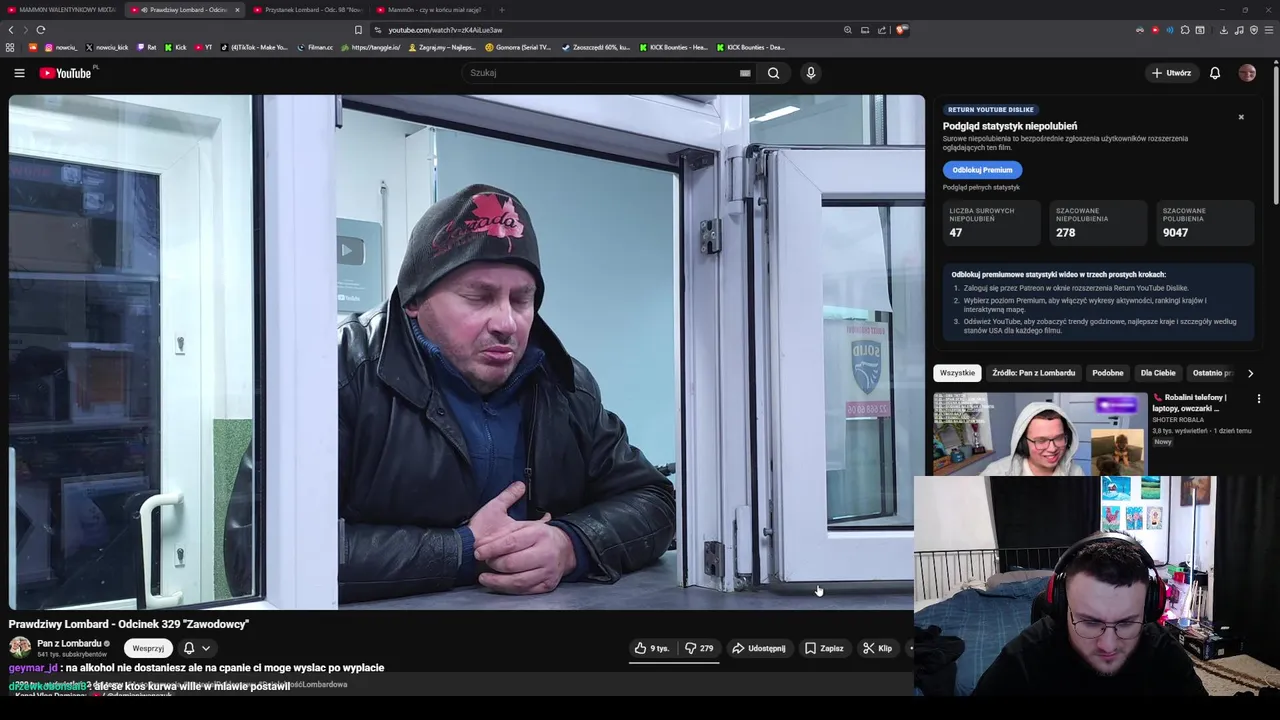Go back with the browser back arrow
1280x720 pixels.
tap(11, 30)
